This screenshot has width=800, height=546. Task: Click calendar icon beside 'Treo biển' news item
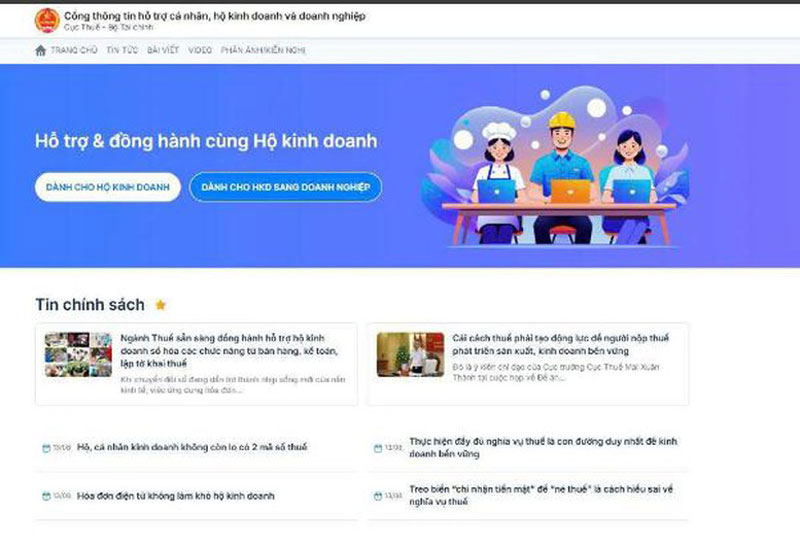tap(377, 496)
